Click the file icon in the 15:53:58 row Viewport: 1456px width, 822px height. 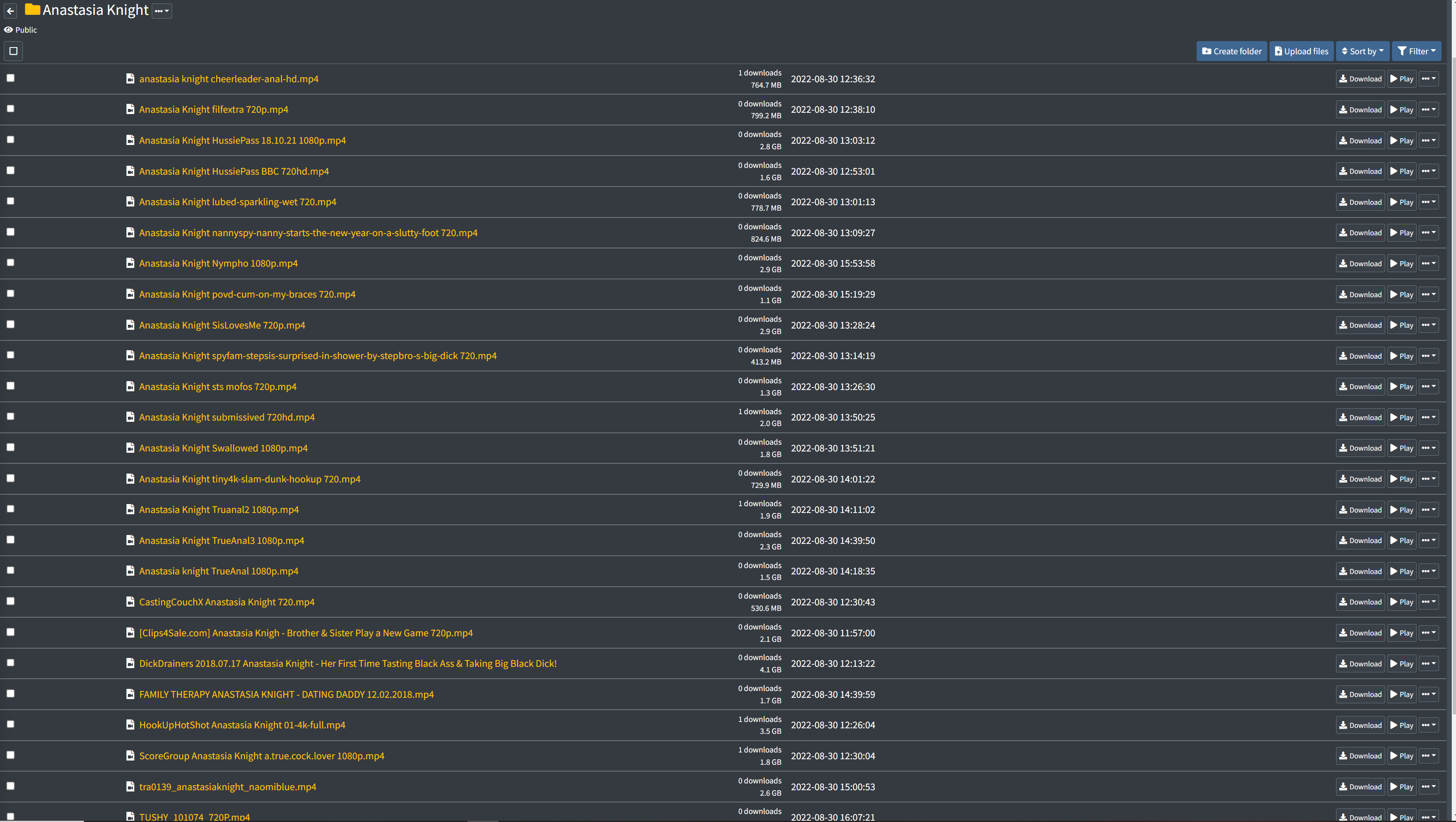tap(130, 263)
